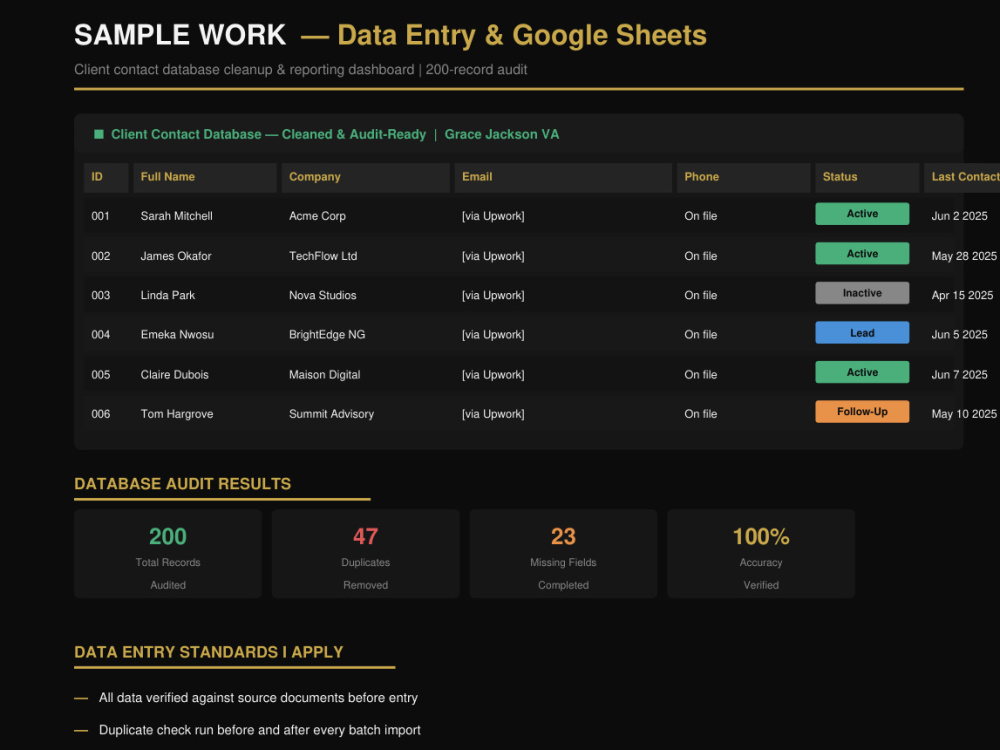The height and width of the screenshot is (750, 1000).
Task: Click the phone cell for James Okafor
Action: (700, 256)
